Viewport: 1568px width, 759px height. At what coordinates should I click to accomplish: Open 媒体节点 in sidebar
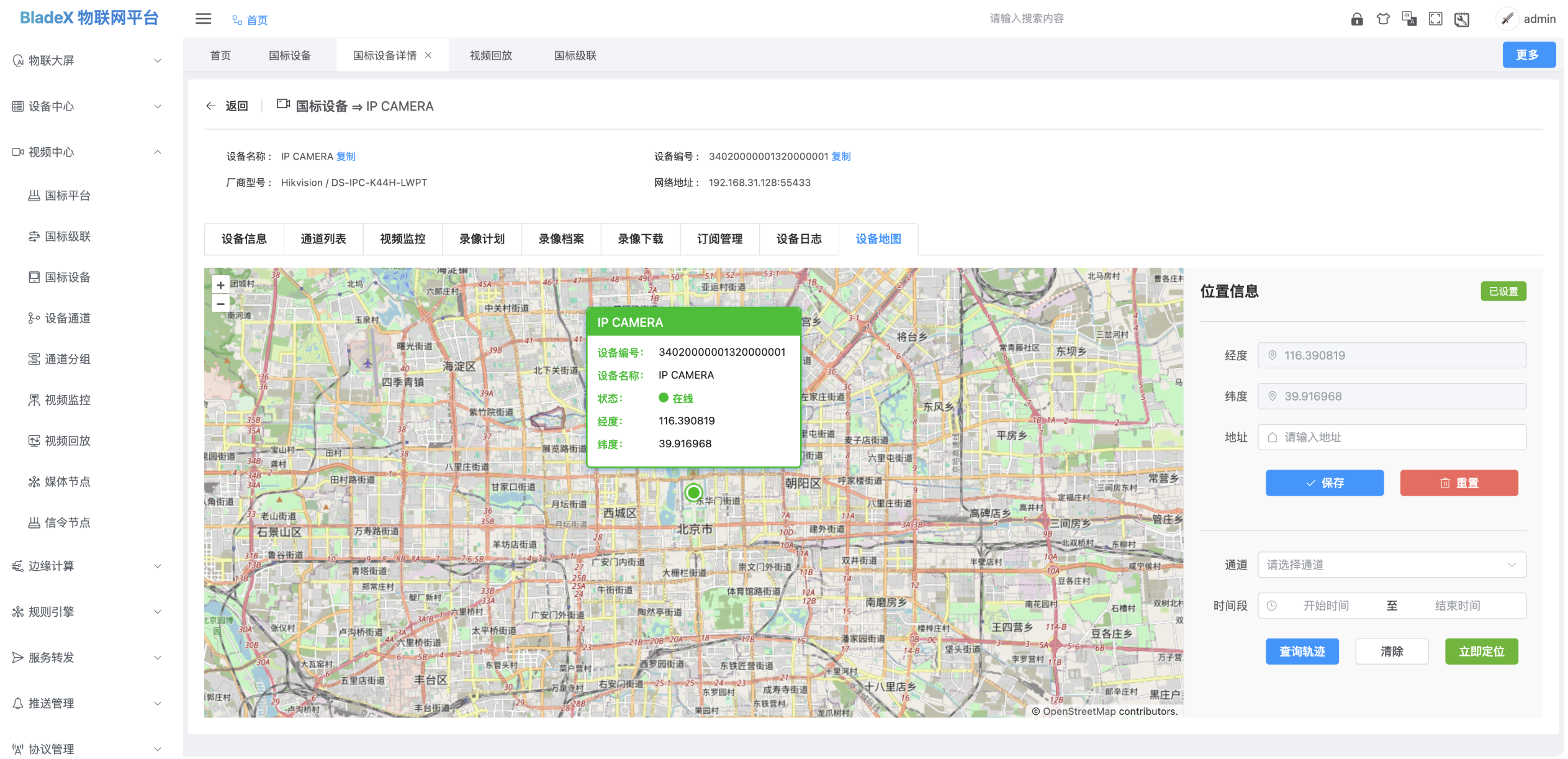pyautogui.click(x=68, y=482)
